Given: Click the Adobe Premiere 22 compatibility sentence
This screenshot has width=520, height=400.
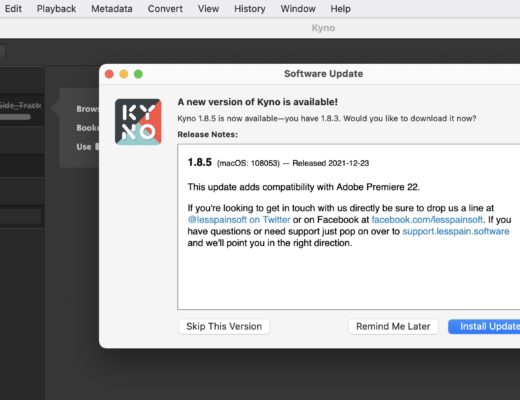Looking at the screenshot, I should pos(303,187).
